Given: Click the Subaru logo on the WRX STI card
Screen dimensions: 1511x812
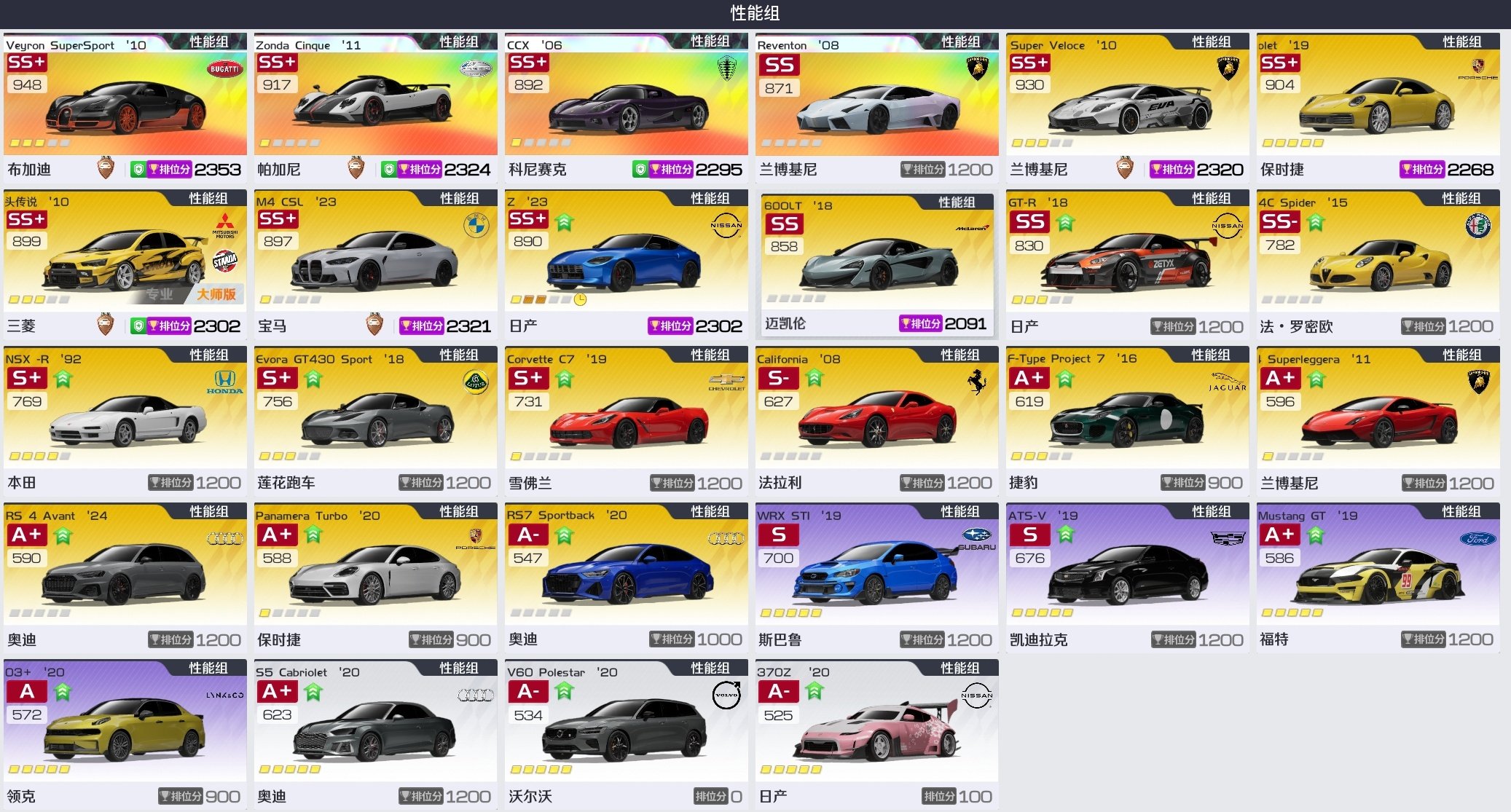Looking at the screenshot, I should 976,540.
